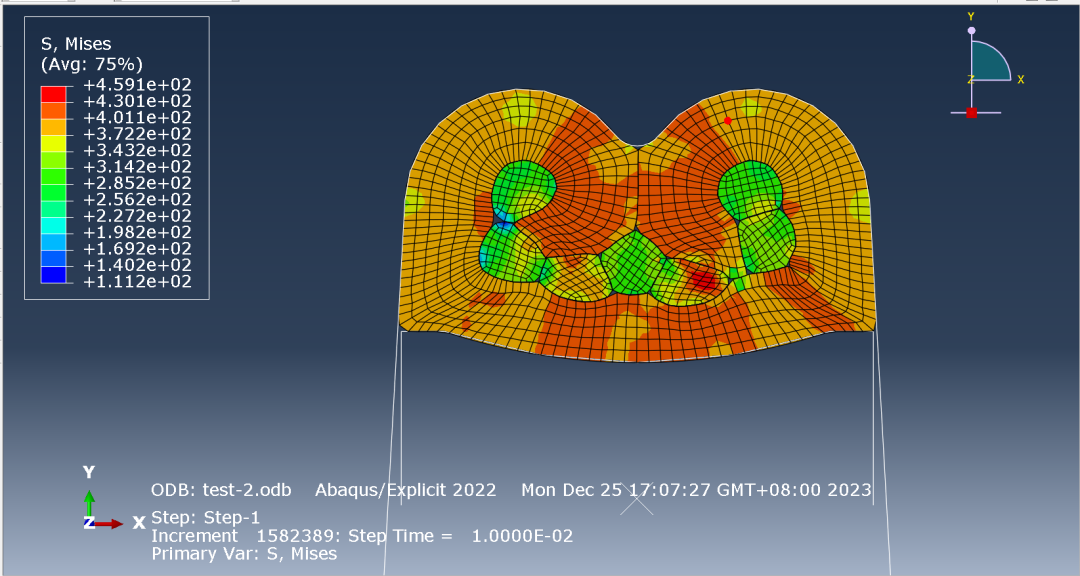Click the red swatch in the stress legend
The height and width of the screenshot is (576, 1080).
click(54, 94)
